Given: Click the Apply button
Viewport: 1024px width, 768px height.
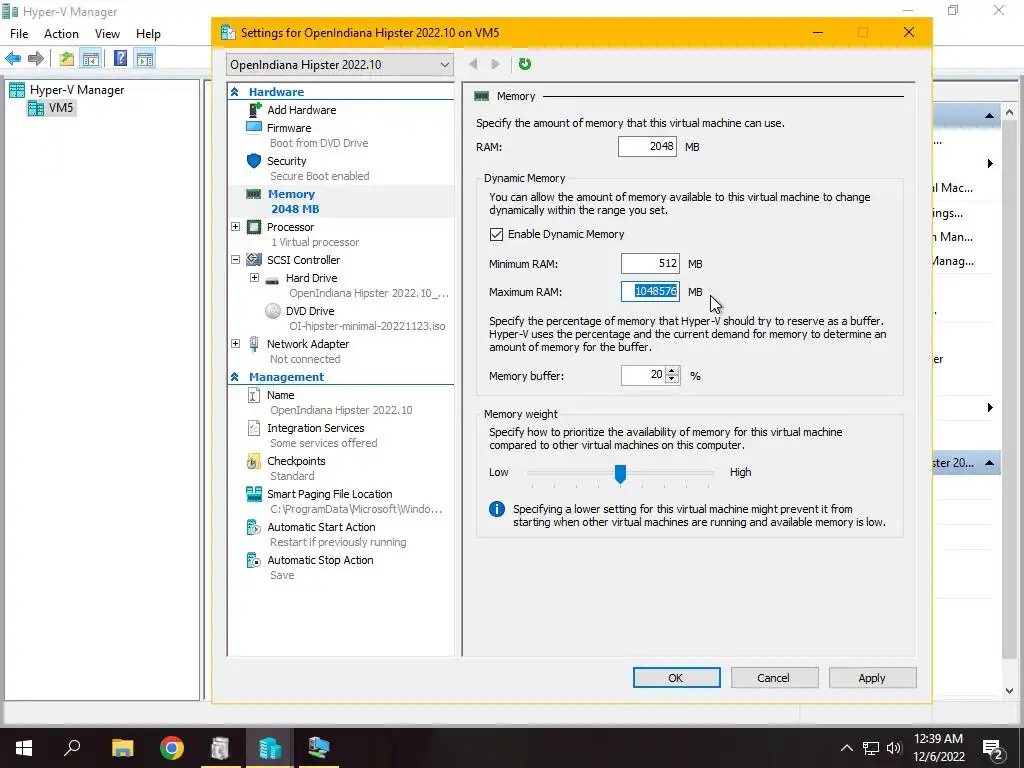Looking at the screenshot, I should click(x=872, y=678).
